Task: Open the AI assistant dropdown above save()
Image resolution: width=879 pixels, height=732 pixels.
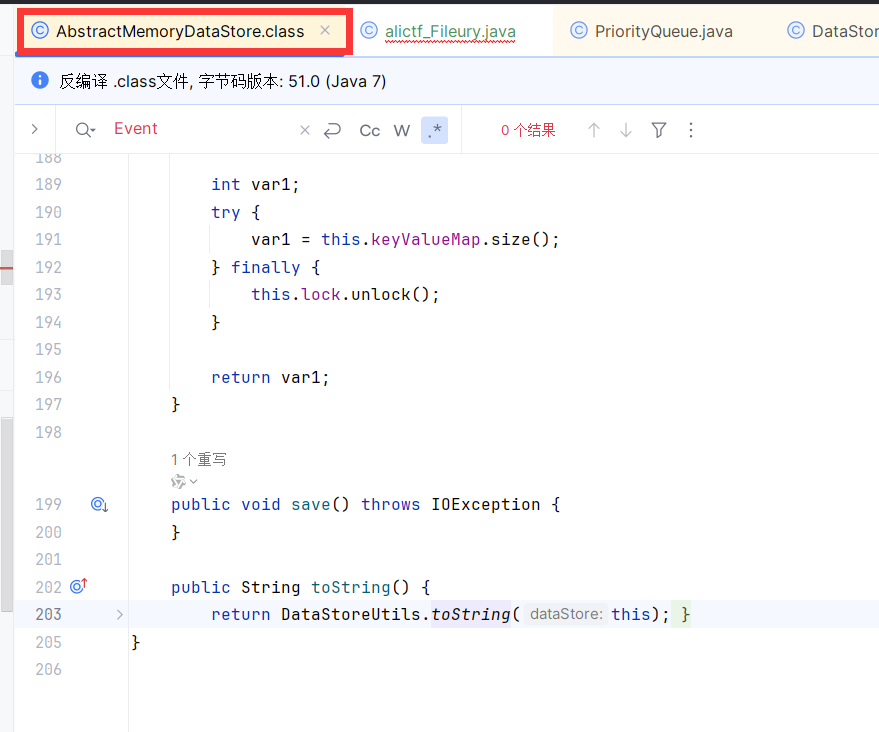Action: coord(184,481)
